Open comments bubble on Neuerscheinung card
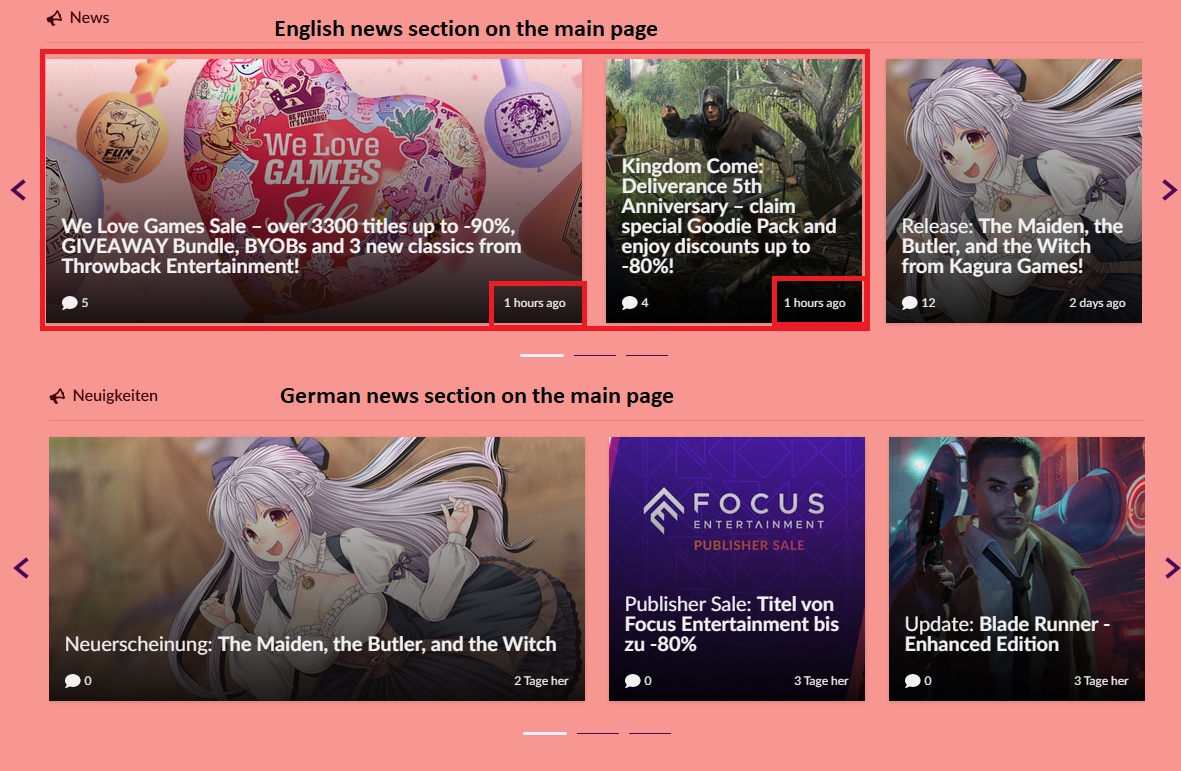The image size is (1181, 771). coord(72,681)
